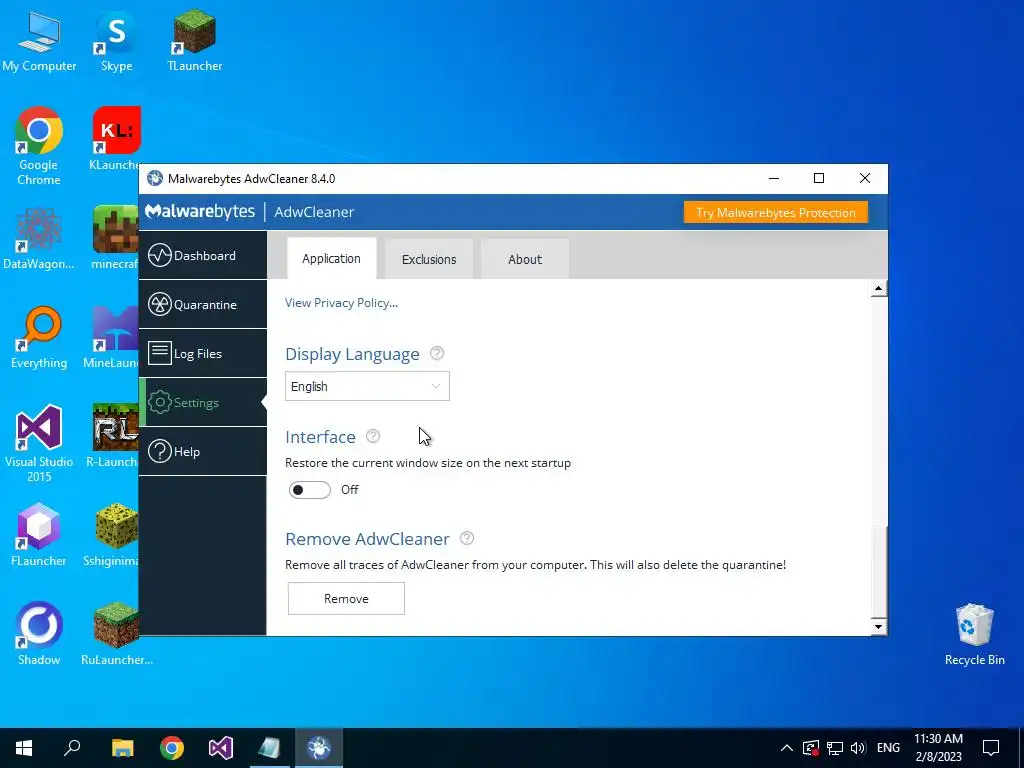Screen dimensions: 1024x768
Task: Open the notification center icon
Action: 991,748
